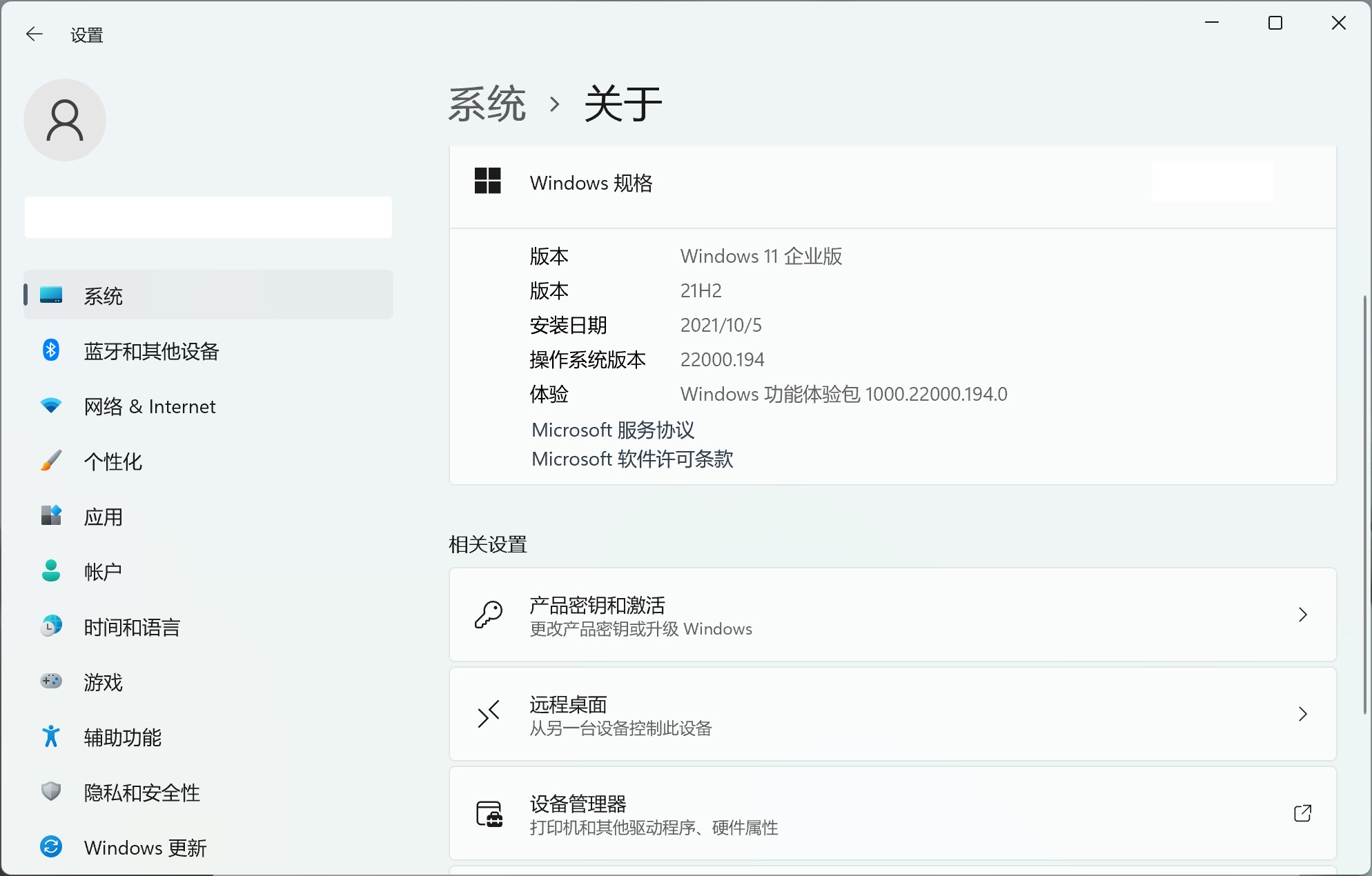Open 个性化 using the paintbrush icon

pyautogui.click(x=50, y=461)
